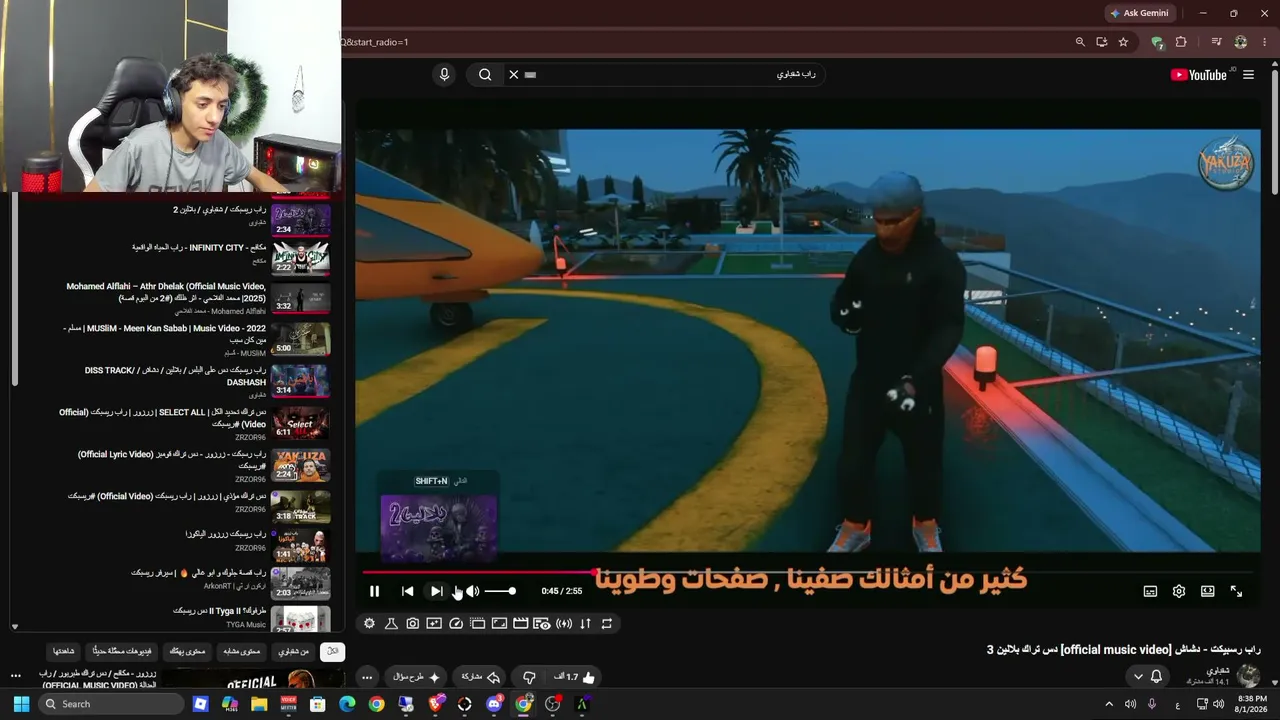Click the clapperboard icon below player
The height and width of the screenshot is (720, 1280).
[520, 623]
